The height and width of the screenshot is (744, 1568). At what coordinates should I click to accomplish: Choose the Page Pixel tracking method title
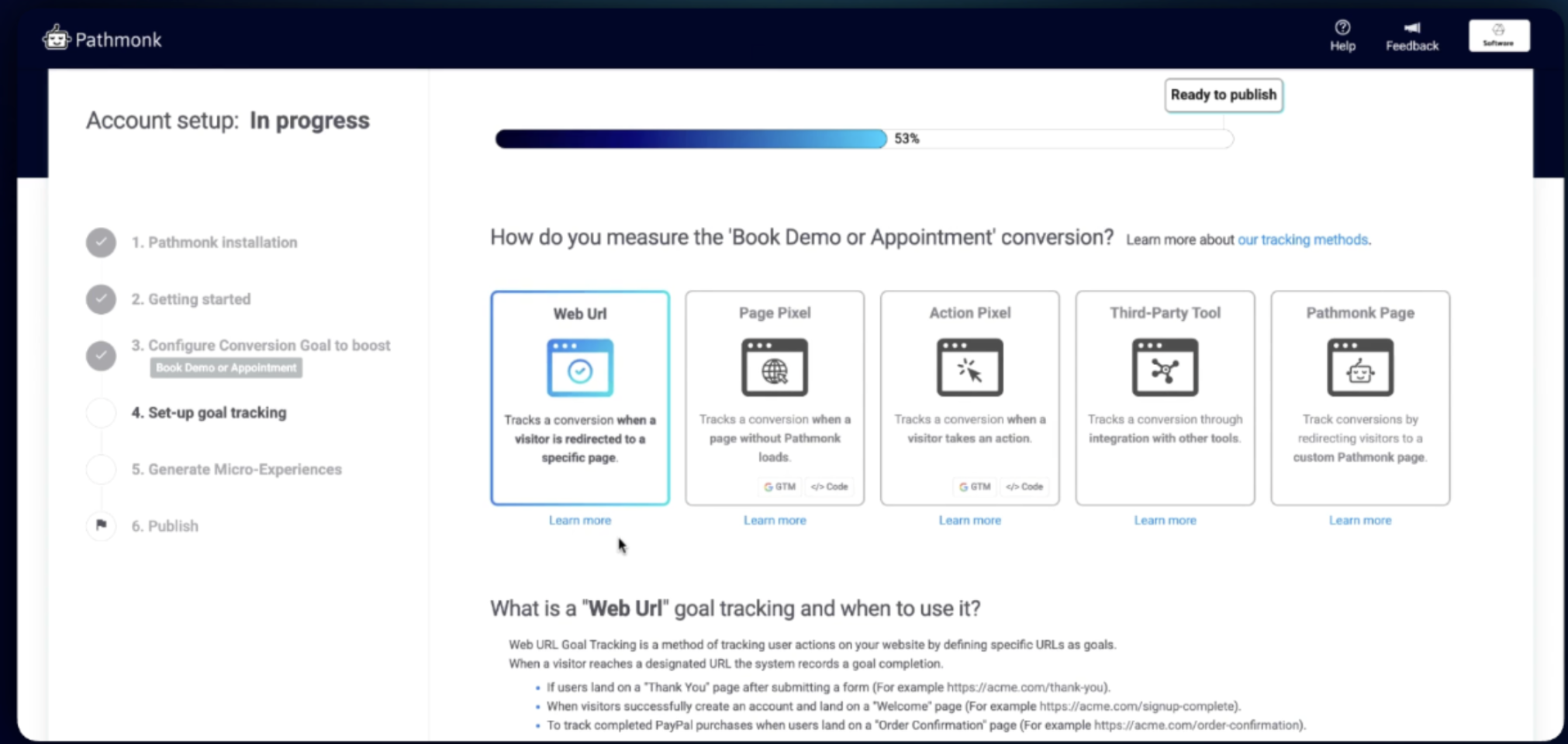[775, 313]
